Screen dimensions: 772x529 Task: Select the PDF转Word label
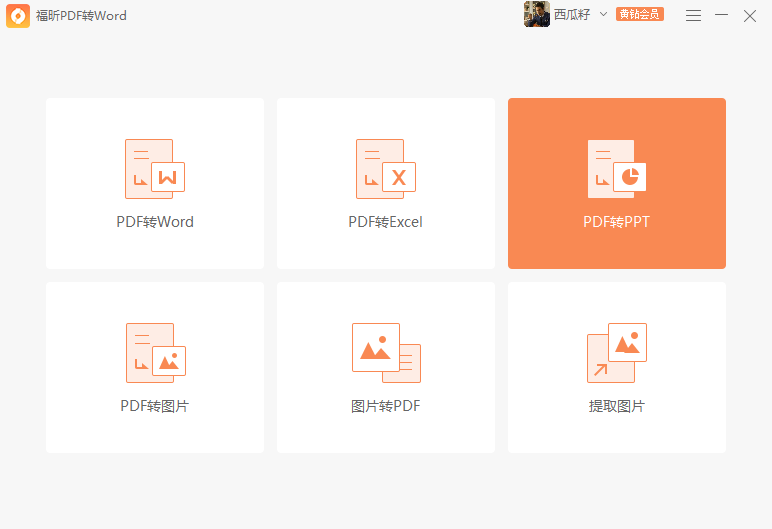pyautogui.click(x=155, y=222)
